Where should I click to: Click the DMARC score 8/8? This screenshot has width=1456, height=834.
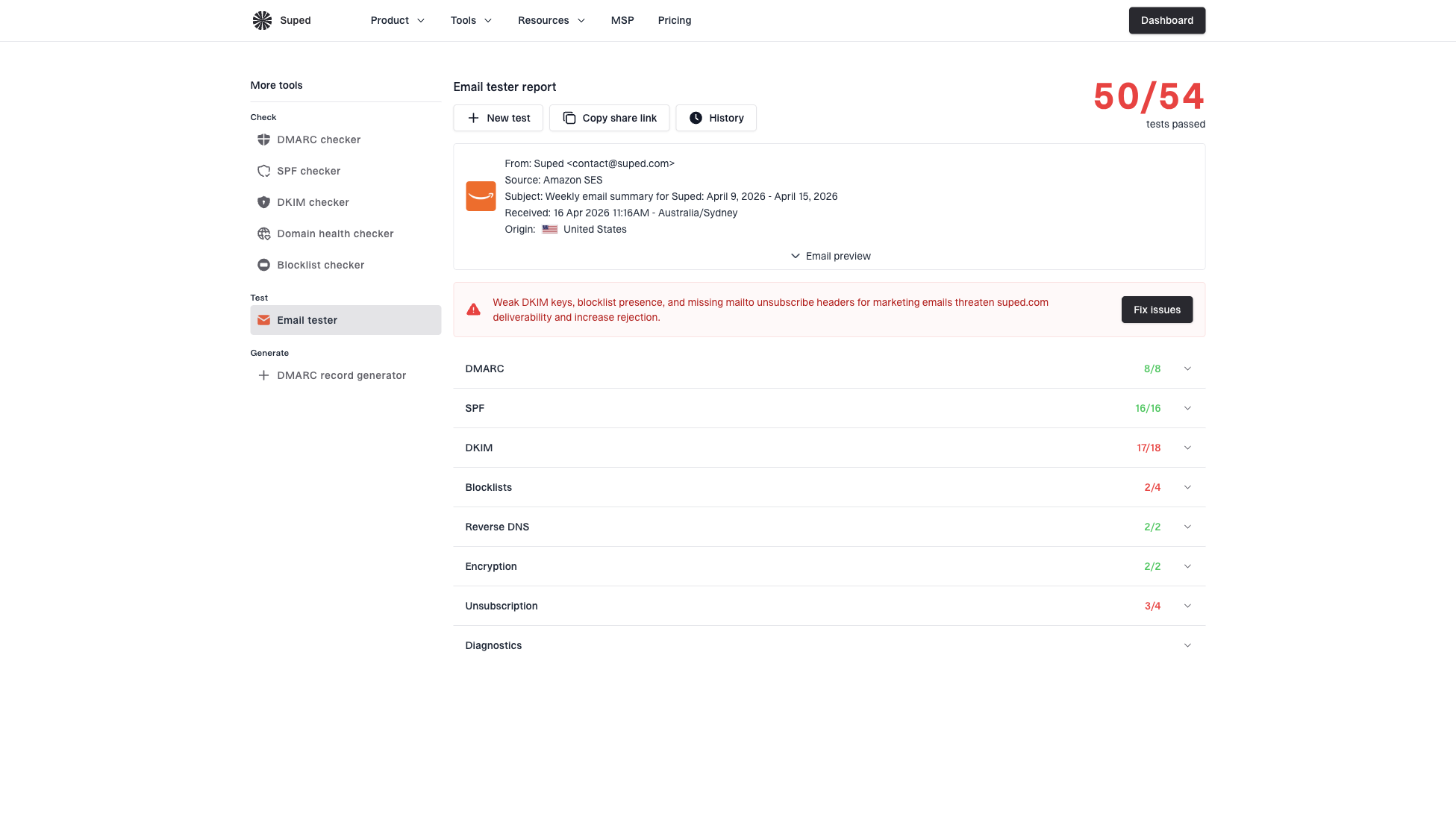1152,369
